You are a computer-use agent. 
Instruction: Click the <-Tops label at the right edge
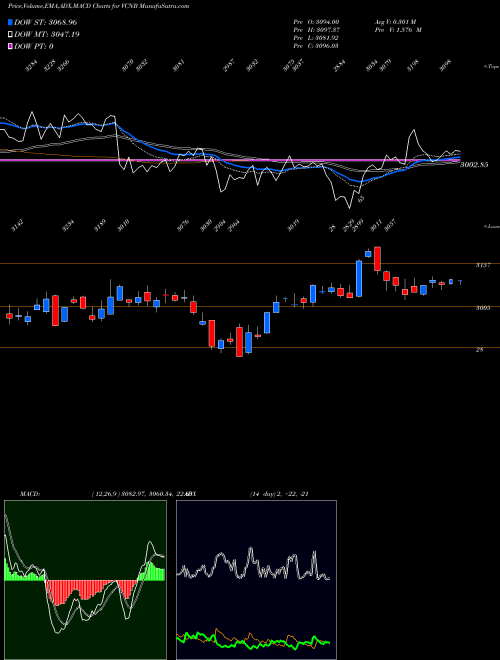click(491, 67)
